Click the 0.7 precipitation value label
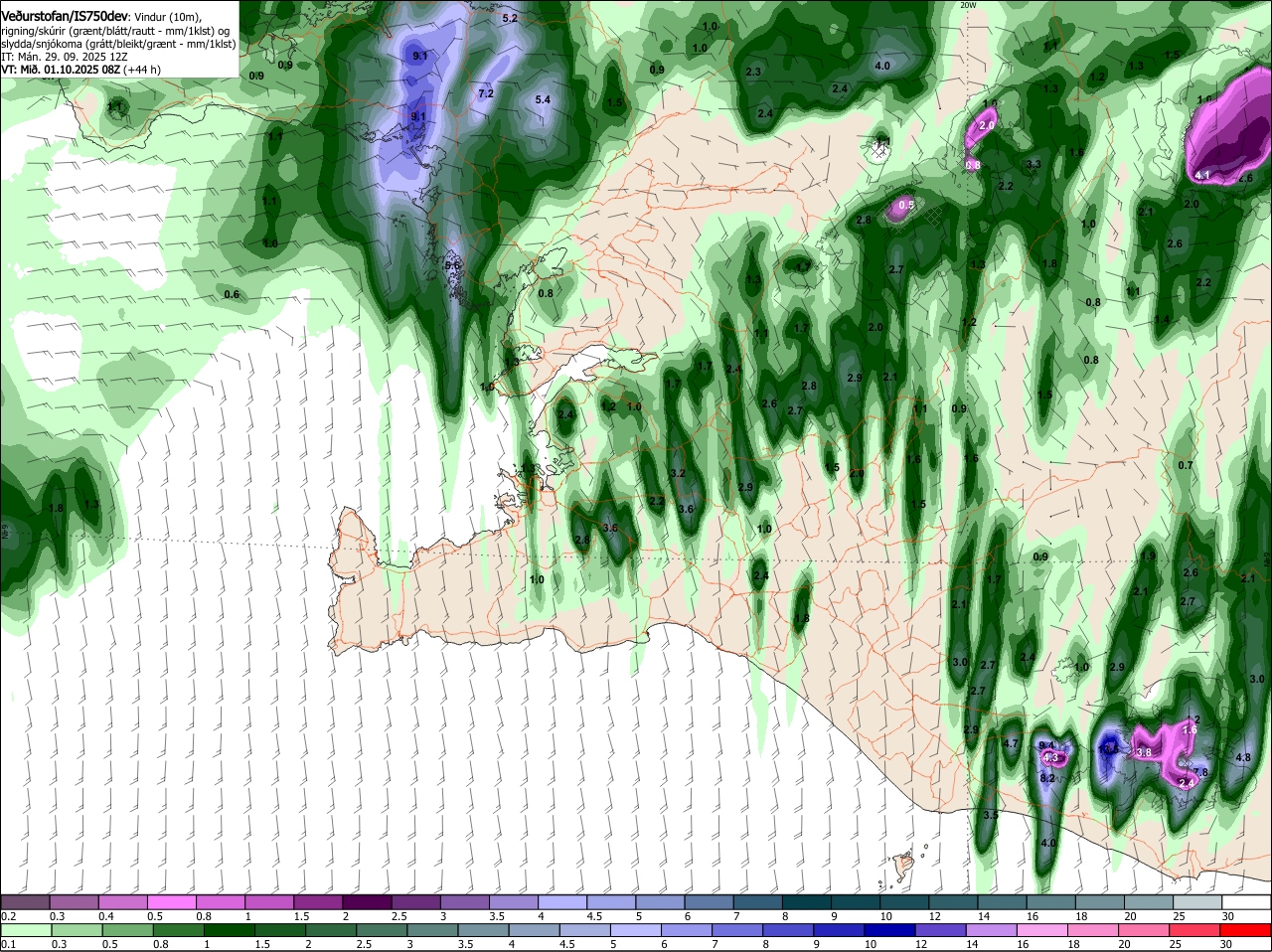The width and height of the screenshot is (1272, 952). pyautogui.click(x=1185, y=465)
